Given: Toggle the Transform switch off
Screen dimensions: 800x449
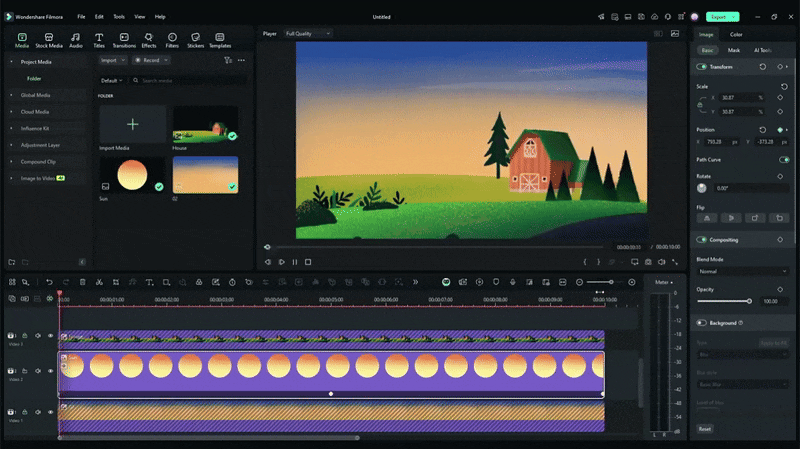Looking at the screenshot, I should [x=702, y=67].
